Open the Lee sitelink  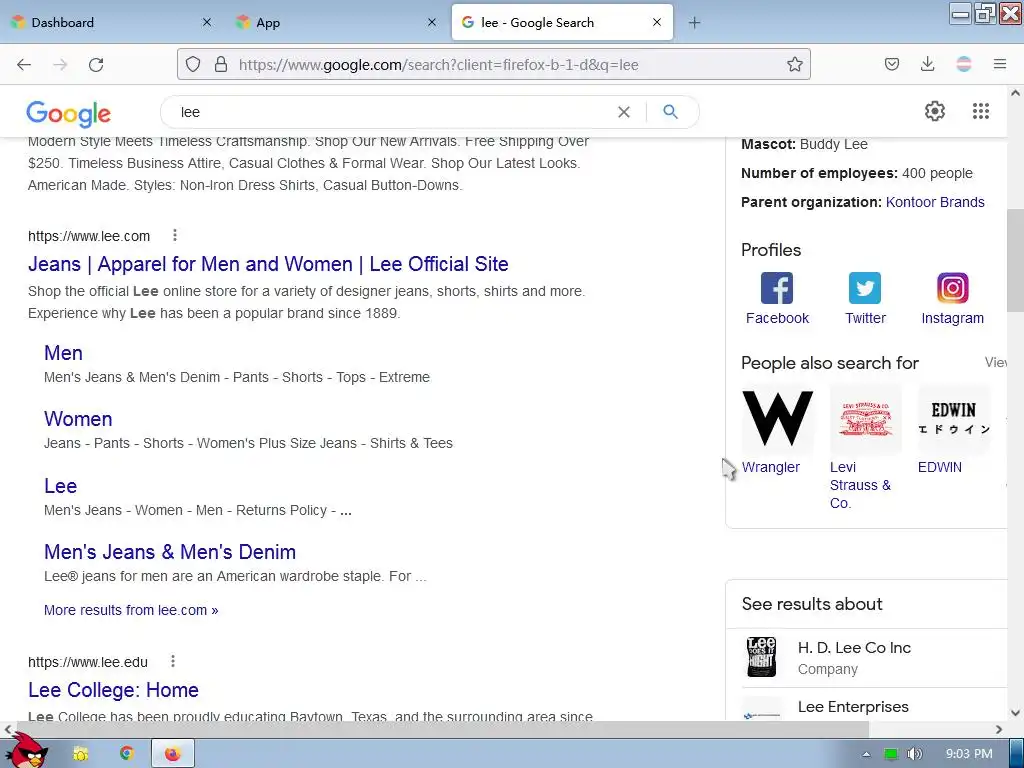[60, 486]
